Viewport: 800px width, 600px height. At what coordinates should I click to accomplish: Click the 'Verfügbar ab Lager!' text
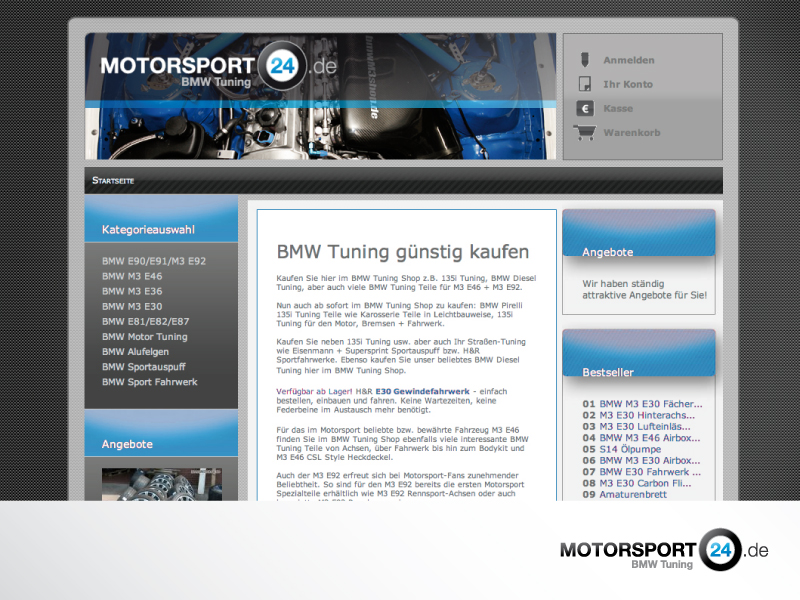point(314,391)
